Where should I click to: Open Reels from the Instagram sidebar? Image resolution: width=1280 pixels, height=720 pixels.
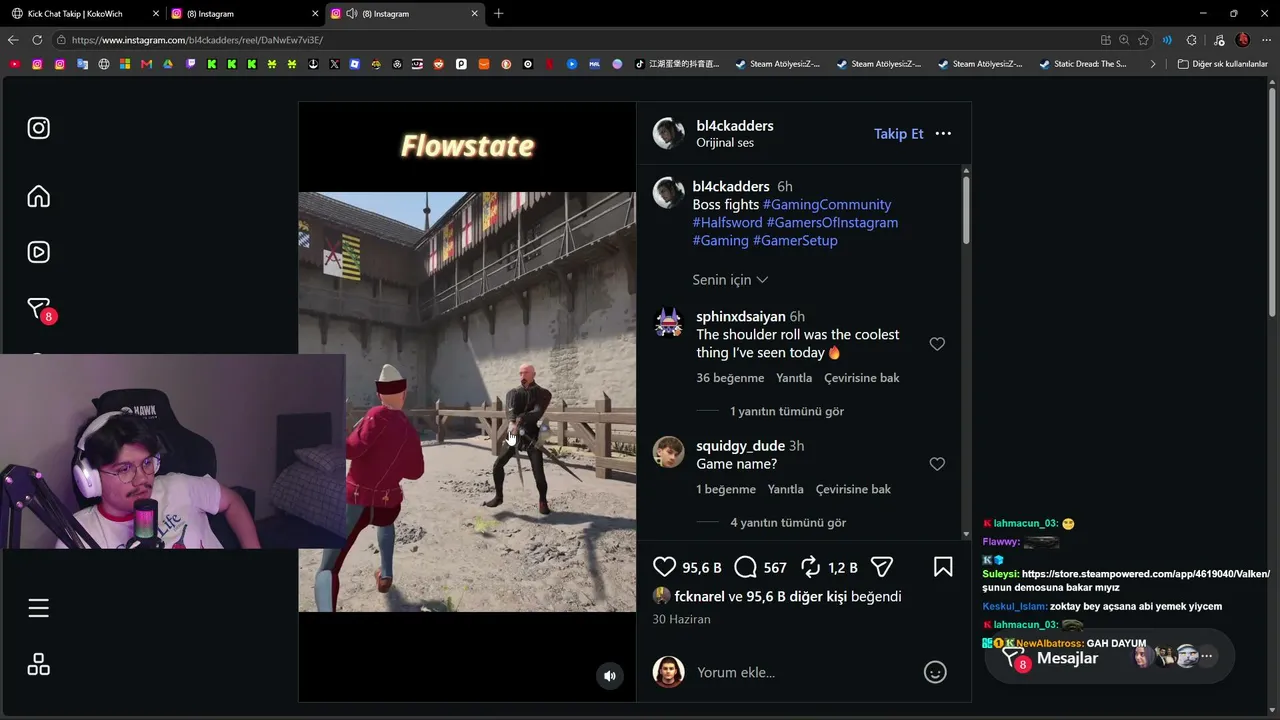pyautogui.click(x=39, y=252)
